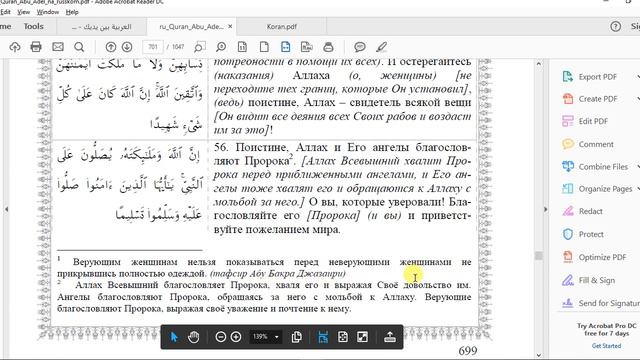
Task: Switch to Koran.pdf document tab
Action: pyautogui.click(x=282, y=27)
